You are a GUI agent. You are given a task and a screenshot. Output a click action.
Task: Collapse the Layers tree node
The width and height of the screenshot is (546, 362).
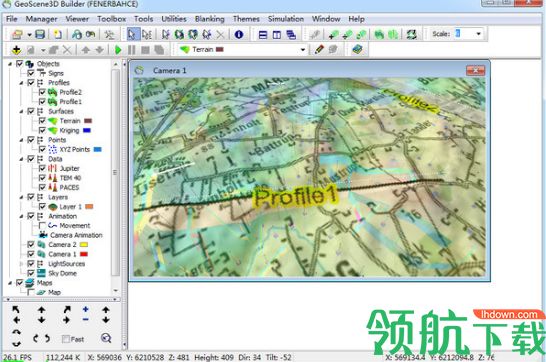pos(21,197)
